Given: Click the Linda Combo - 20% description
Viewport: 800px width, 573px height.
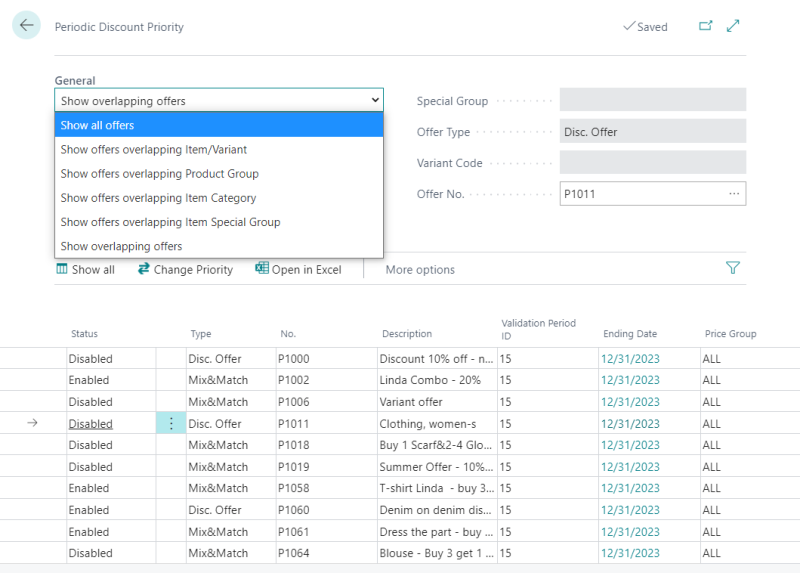Looking at the screenshot, I should (430, 380).
